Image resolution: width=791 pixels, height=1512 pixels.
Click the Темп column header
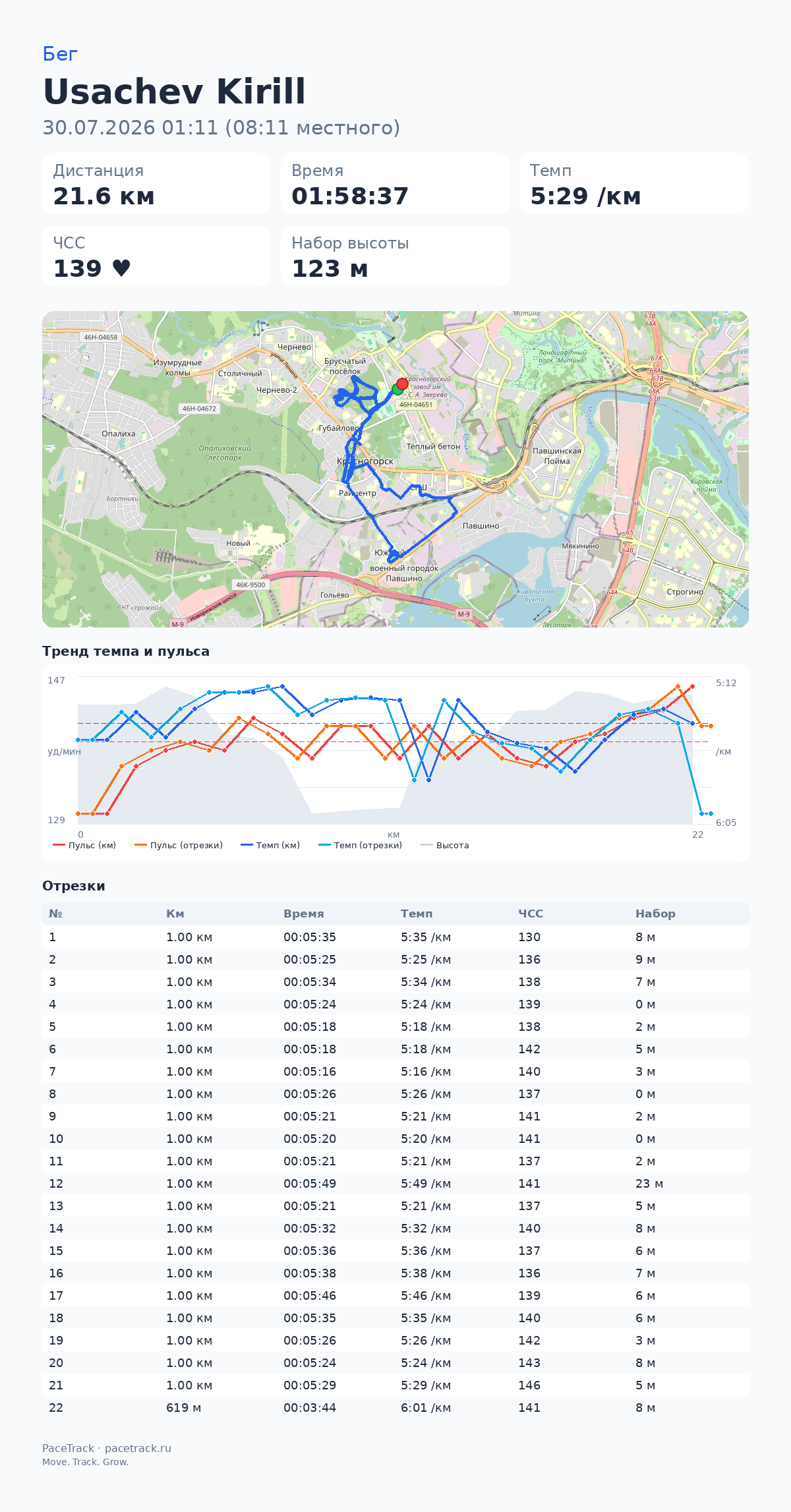pyautogui.click(x=417, y=914)
